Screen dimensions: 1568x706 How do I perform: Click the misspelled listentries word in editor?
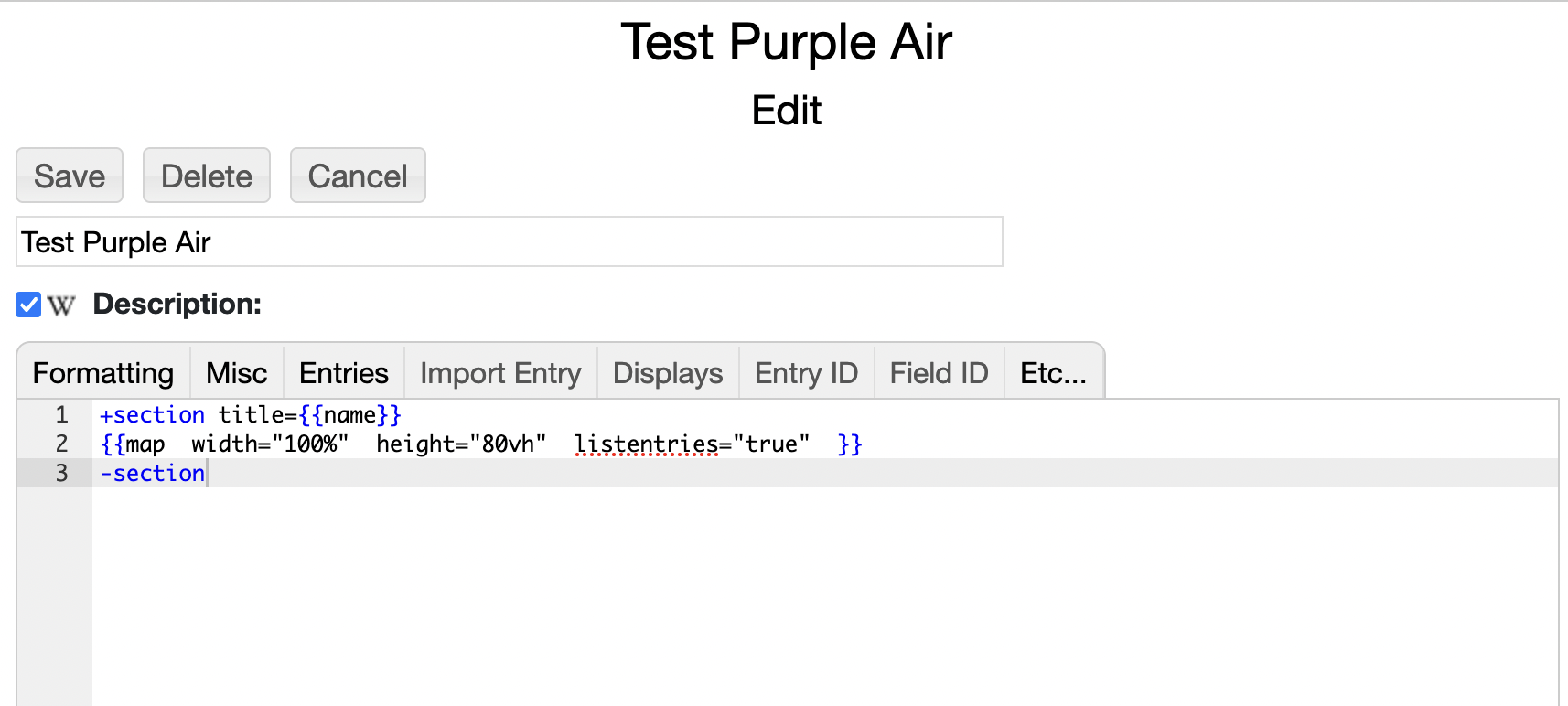pos(646,444)
